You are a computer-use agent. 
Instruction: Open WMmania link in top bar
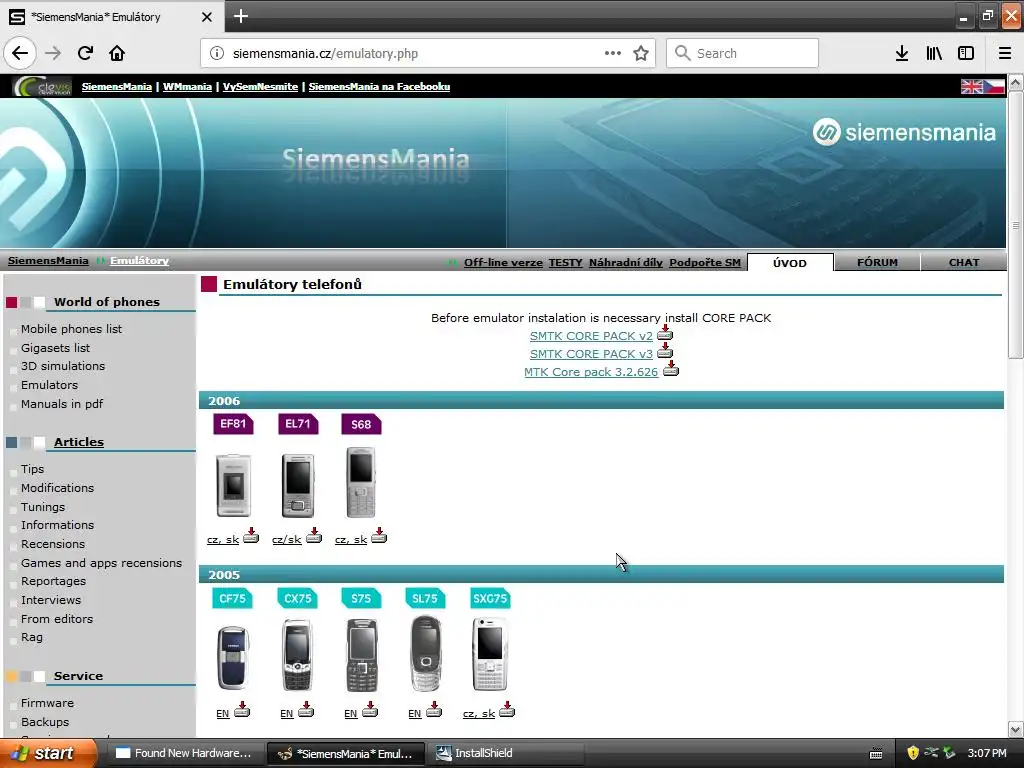187,87
